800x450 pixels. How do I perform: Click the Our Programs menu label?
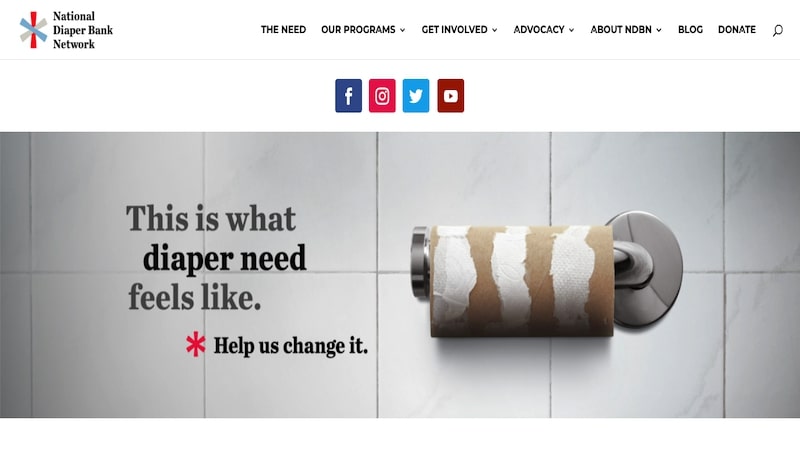point(358,30)
